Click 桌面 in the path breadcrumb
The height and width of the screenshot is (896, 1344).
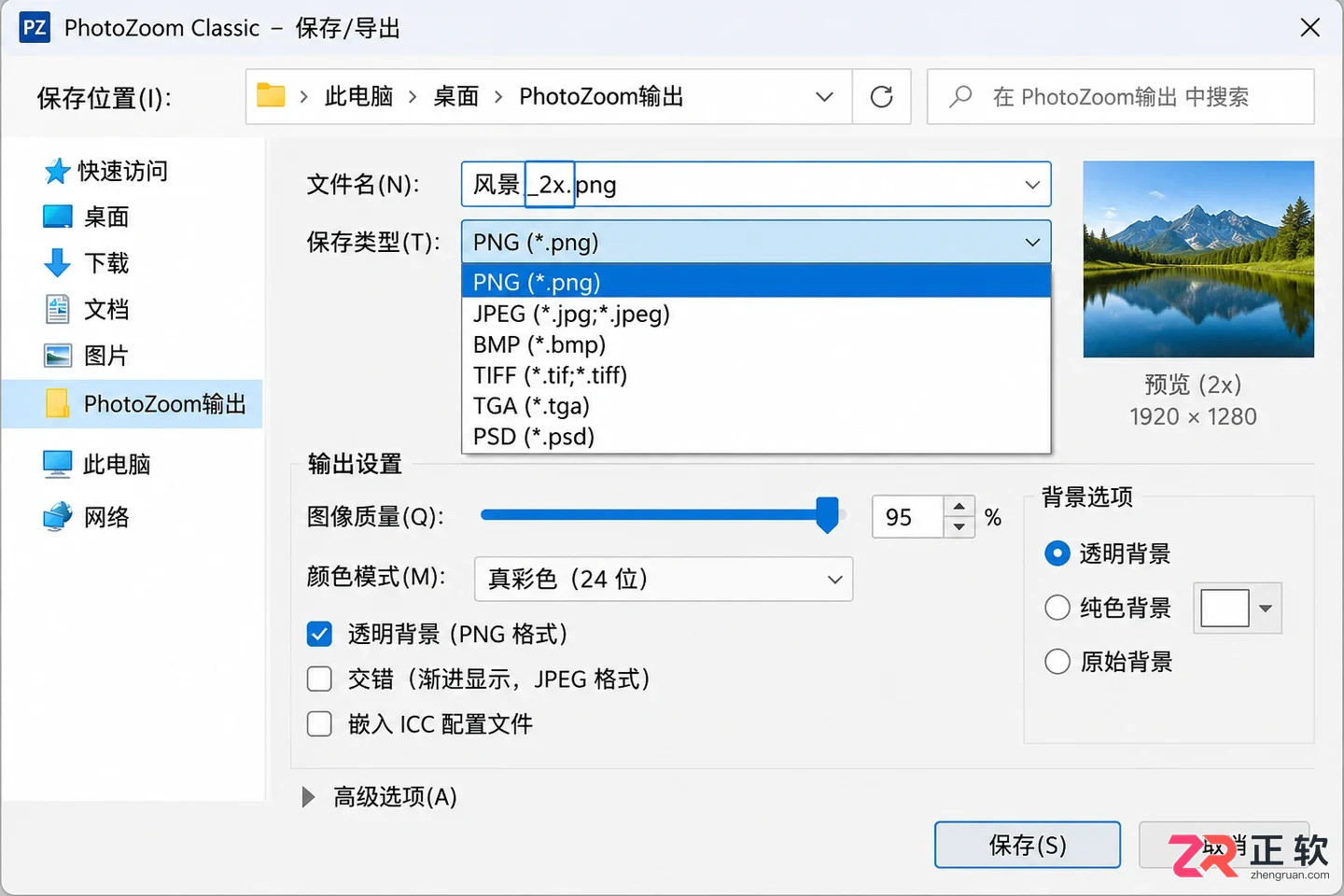455,96
